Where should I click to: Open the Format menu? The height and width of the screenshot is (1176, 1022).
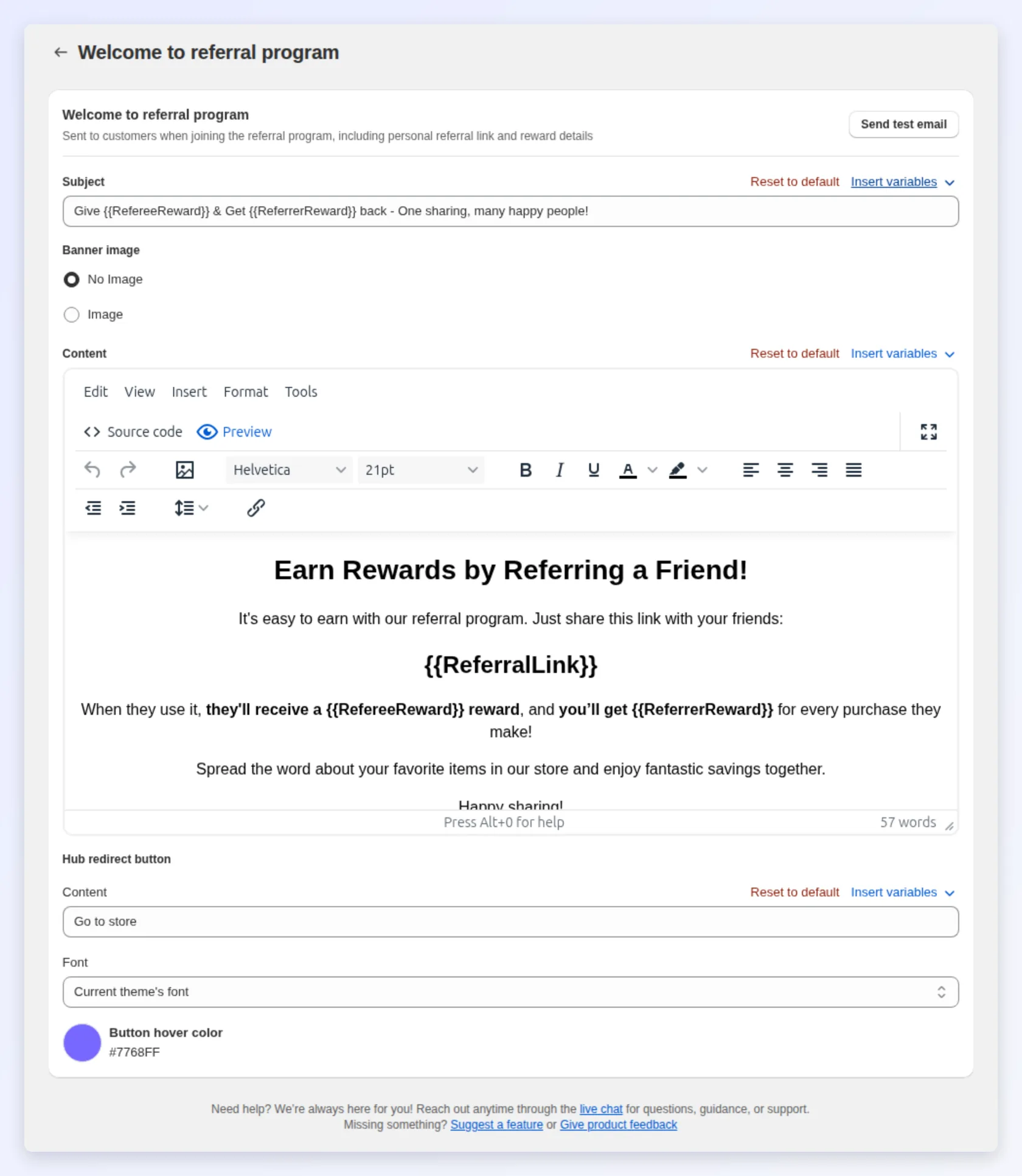tap(246, 392)
